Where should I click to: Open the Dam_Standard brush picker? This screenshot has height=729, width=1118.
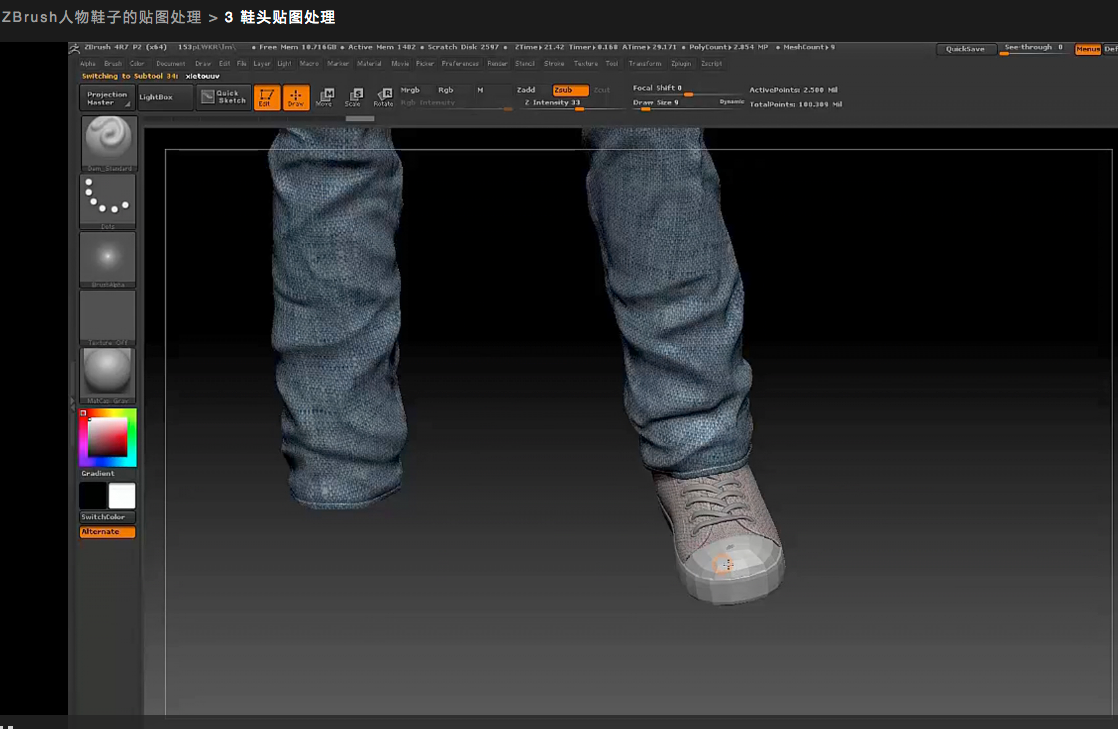pyautogui.click(x=108, y=143)
